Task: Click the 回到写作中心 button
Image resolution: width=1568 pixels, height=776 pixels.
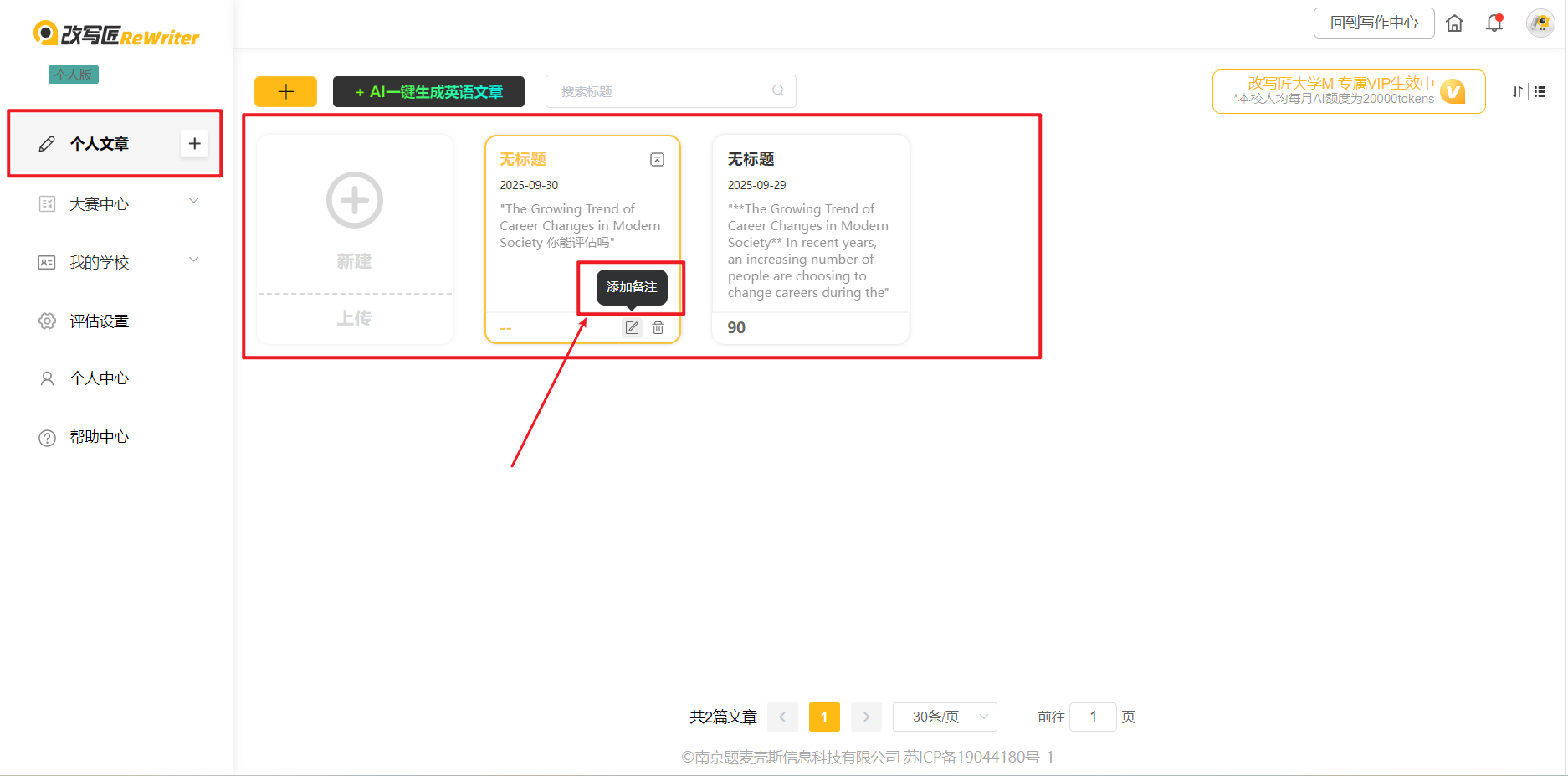Action: tap(1373, 23)
